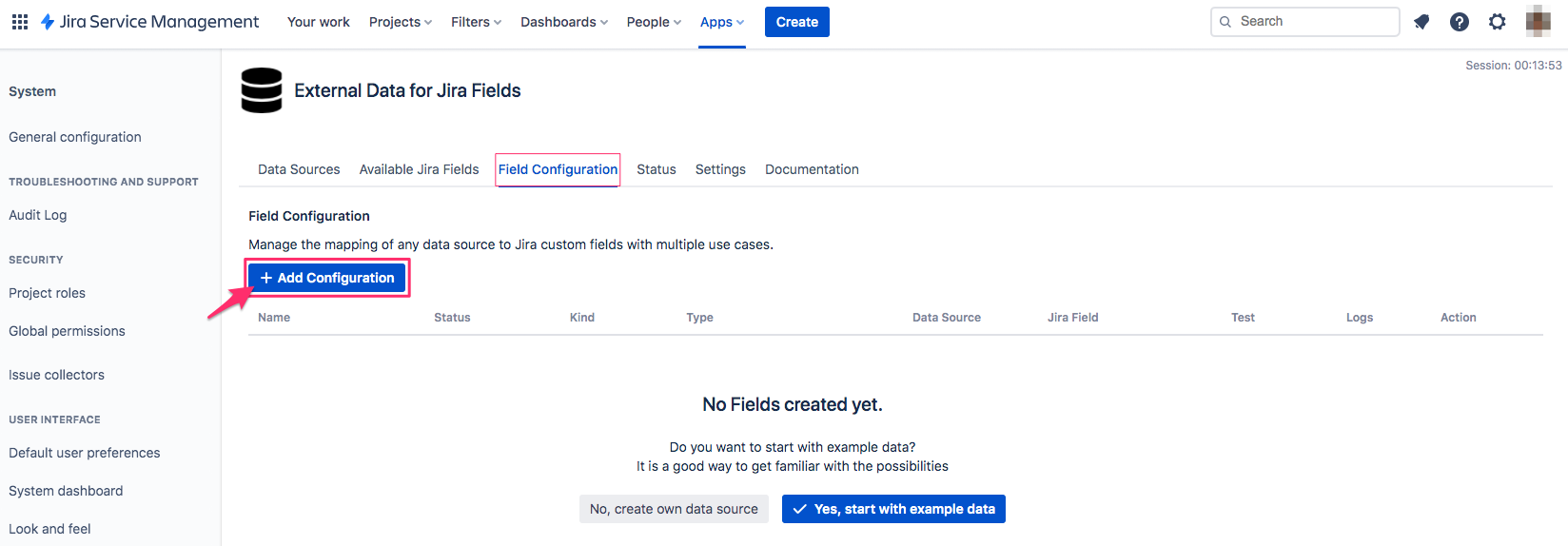This screenshot has width=1568, height=546.
Task: Expand the Filters dropdown
Action: pos(476,22)
